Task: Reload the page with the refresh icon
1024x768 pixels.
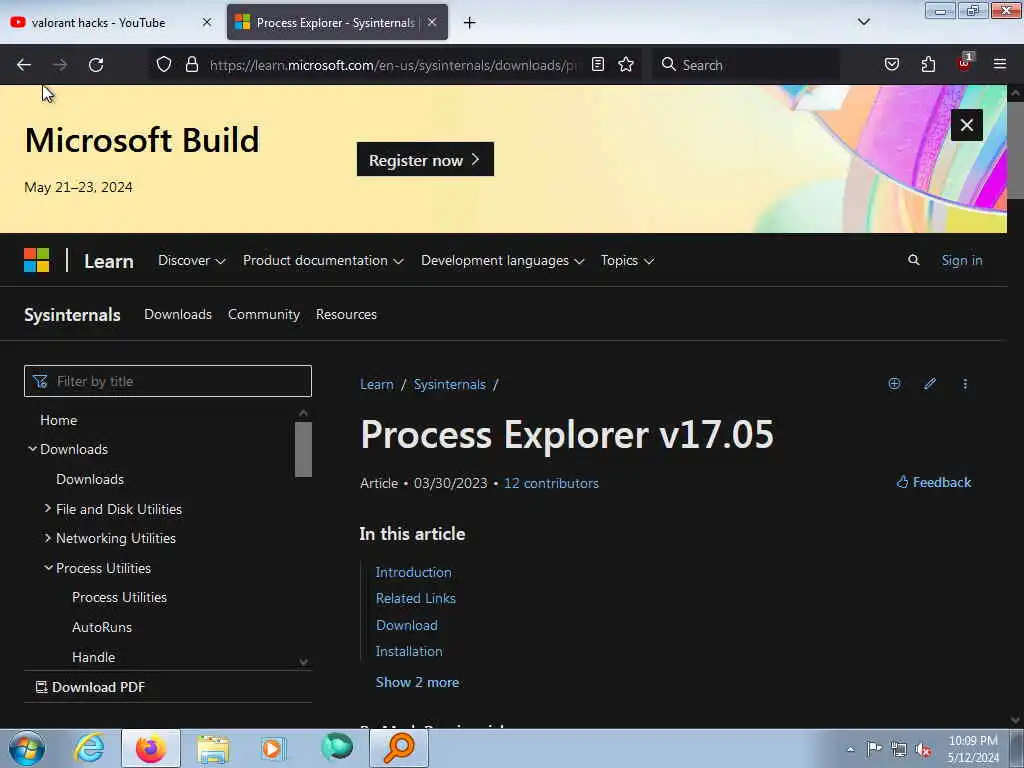Action: pos(96,65)
